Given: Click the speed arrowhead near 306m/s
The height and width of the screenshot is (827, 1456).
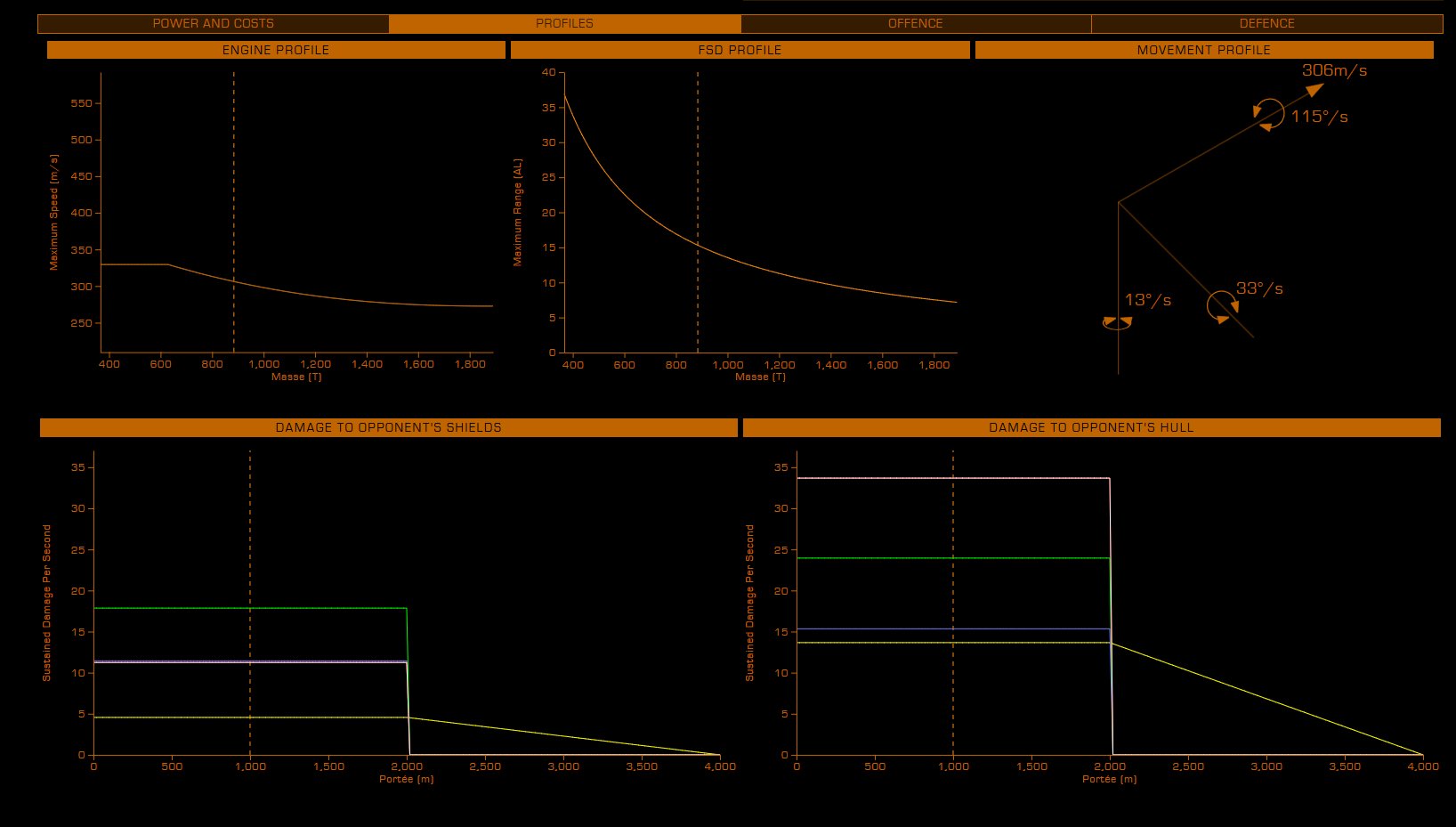Looking at the screenshot, I should [1314, 89].
